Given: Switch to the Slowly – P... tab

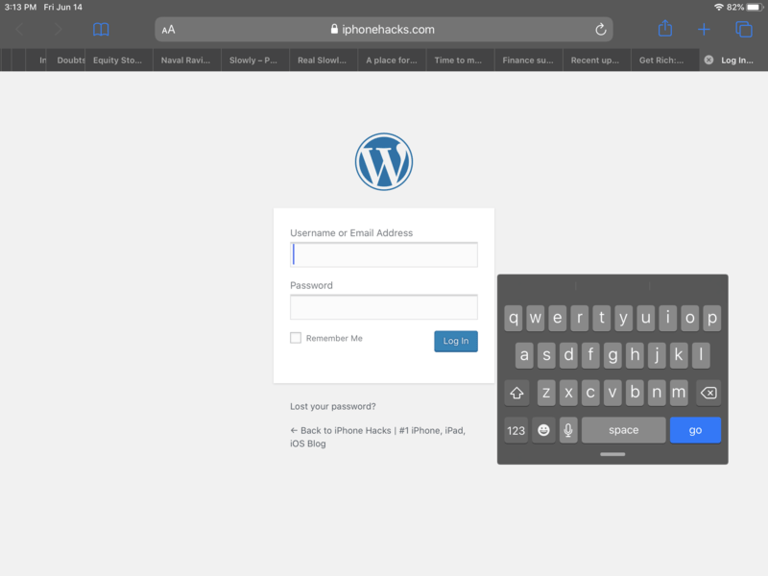Looking at the screenshot, I should pyautogui.click(x=253, y=60).
